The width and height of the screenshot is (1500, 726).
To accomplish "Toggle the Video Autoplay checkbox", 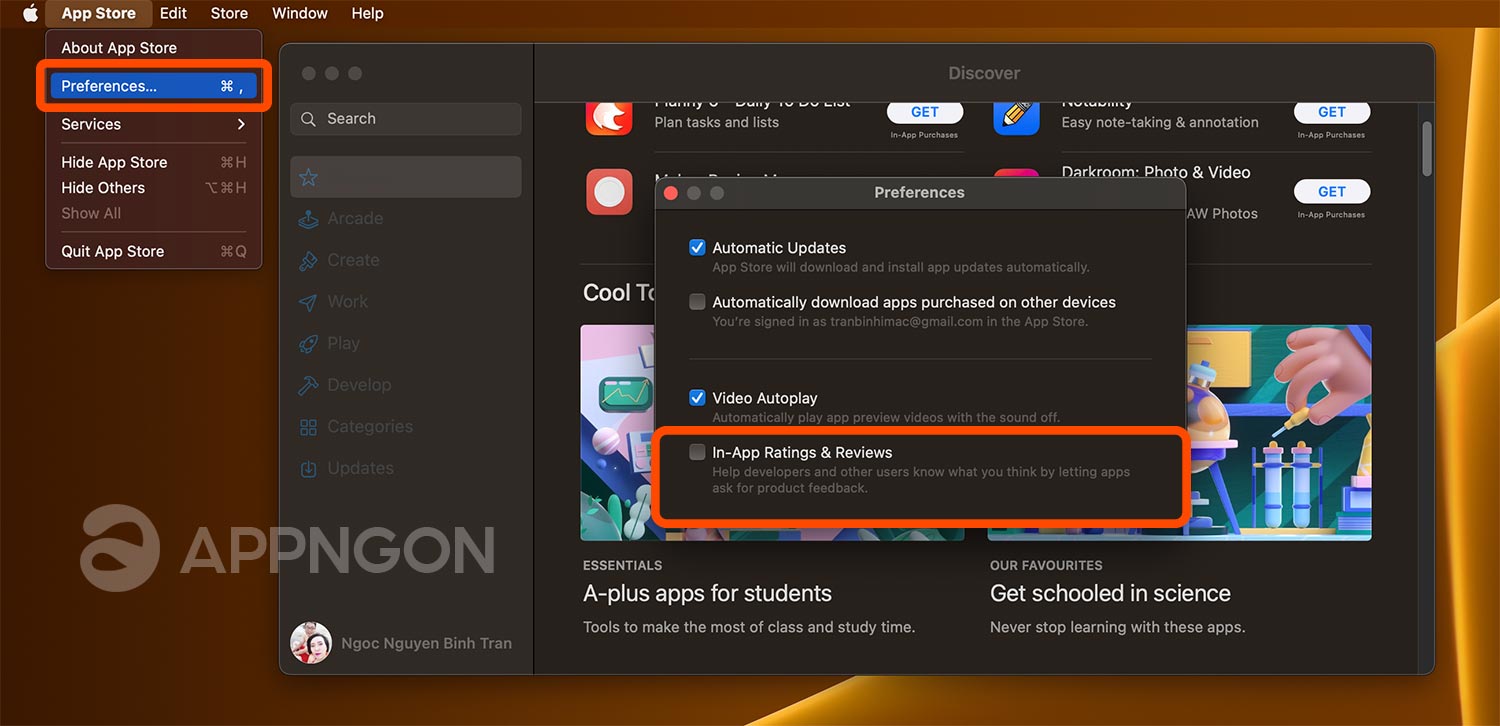I will click(697, 398).
